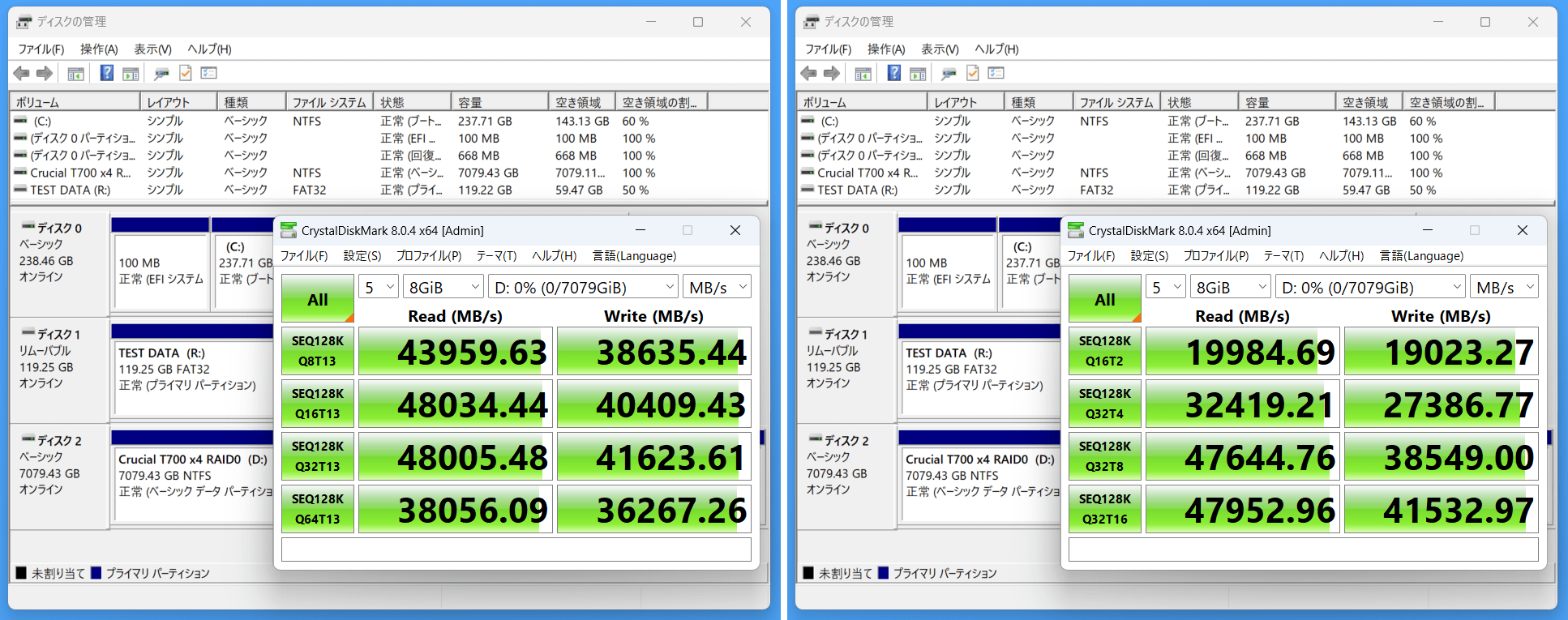
Task: Click read result 48034.44
Action: point(456,404)
